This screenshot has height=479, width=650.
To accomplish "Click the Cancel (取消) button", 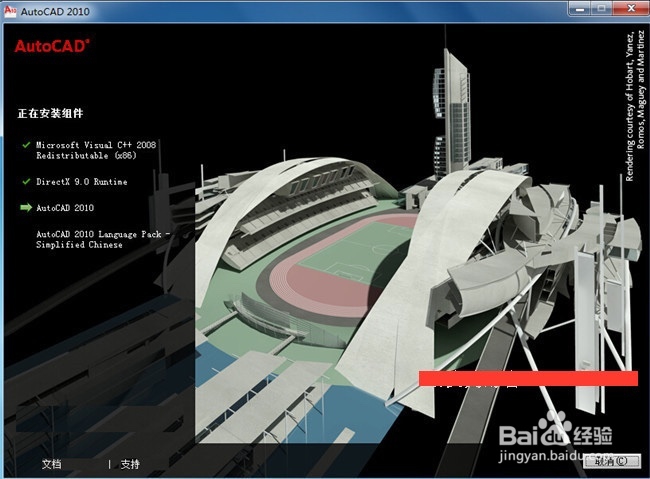I will (x=612, y=461).
